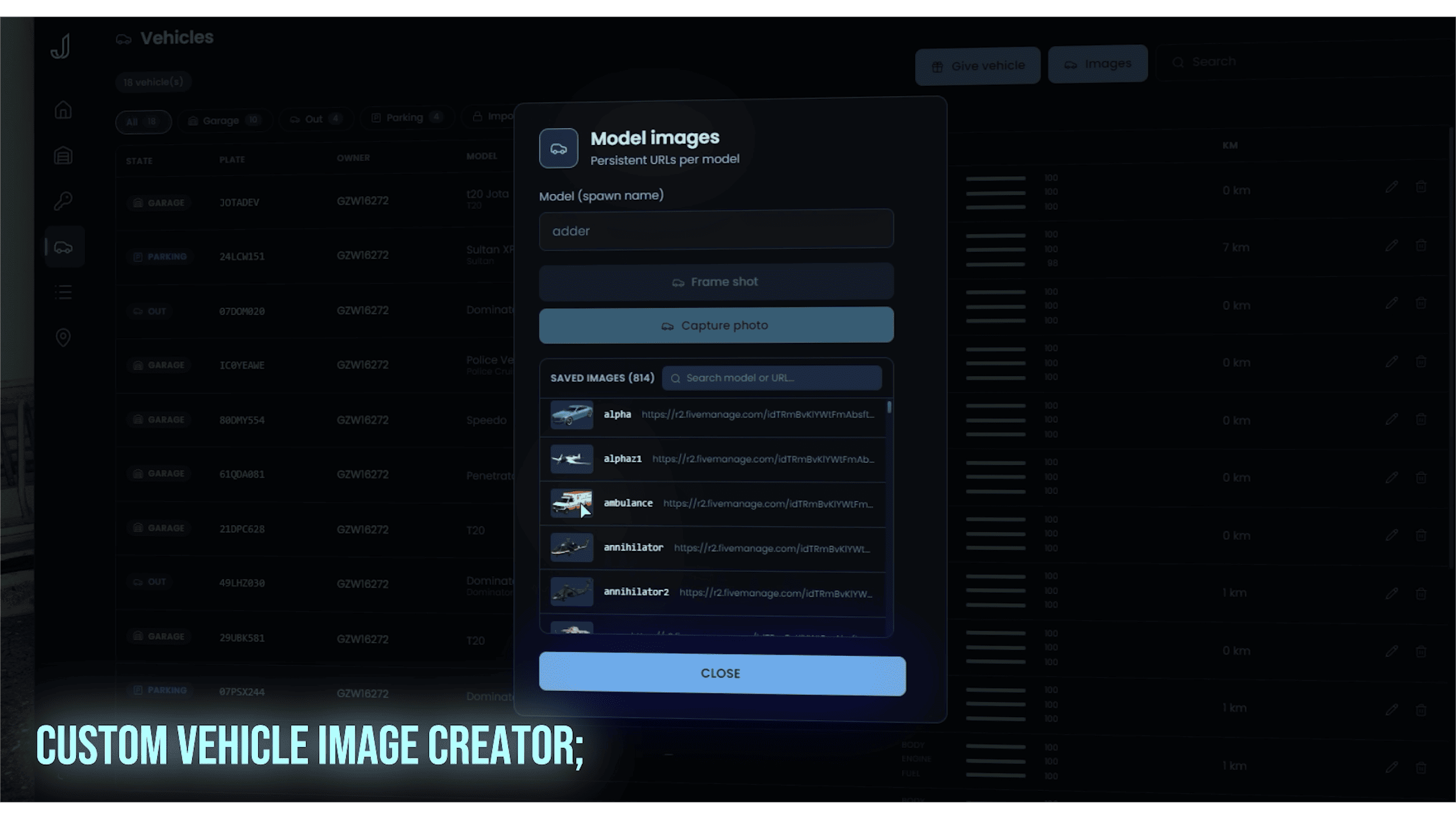This screenshot has height=819, width=1456.
Task: Open the alphaz1 plane thumbnail
Action: [x=572, y=459]
